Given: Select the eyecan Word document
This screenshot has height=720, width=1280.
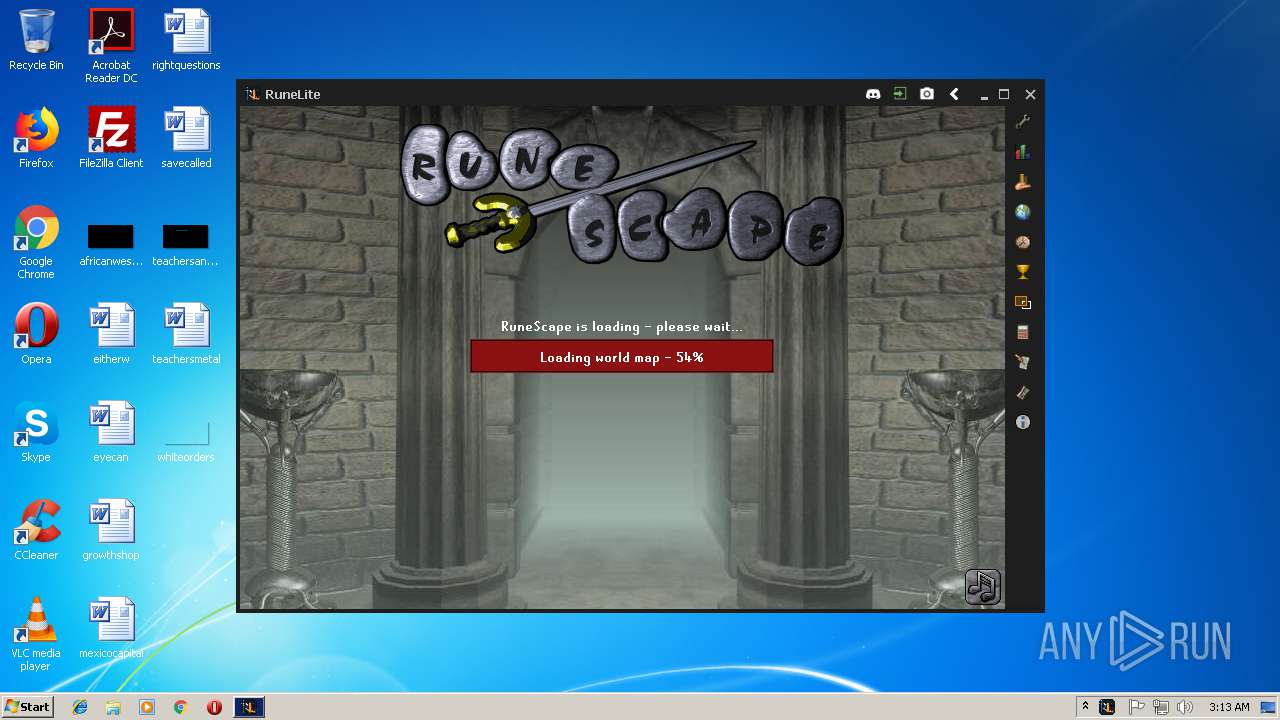Looking at the screenshot, I should (x=111, y=432).
